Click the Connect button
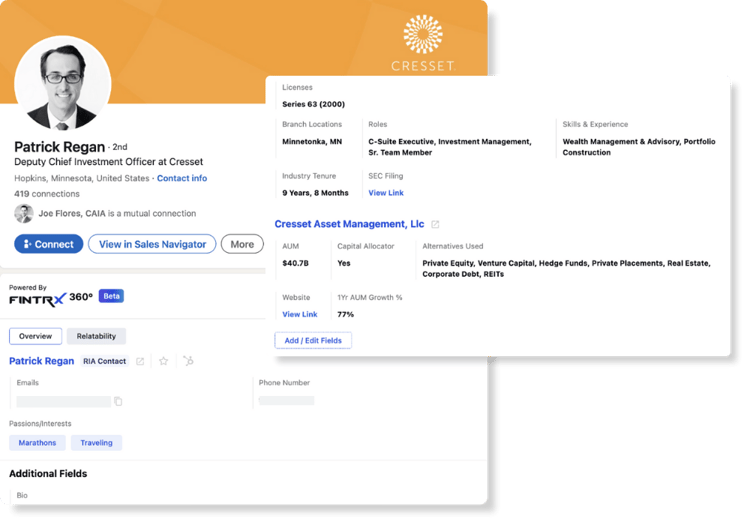Viewport: 750px width, 525px height. (48, 244)
